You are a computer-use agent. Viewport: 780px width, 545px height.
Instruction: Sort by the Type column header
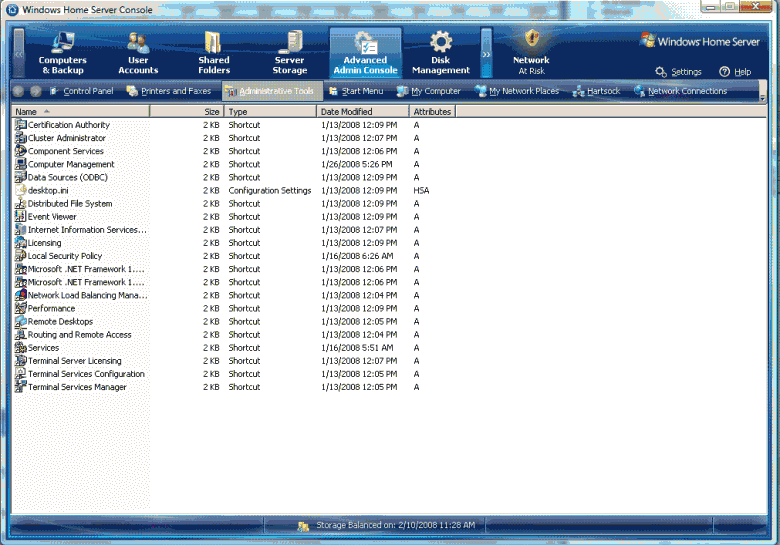pos(270,111)
